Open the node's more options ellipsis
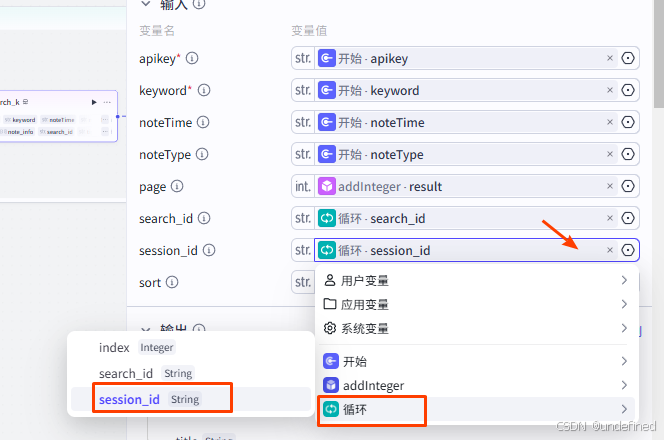664x440 pixels. click(107, 102)
